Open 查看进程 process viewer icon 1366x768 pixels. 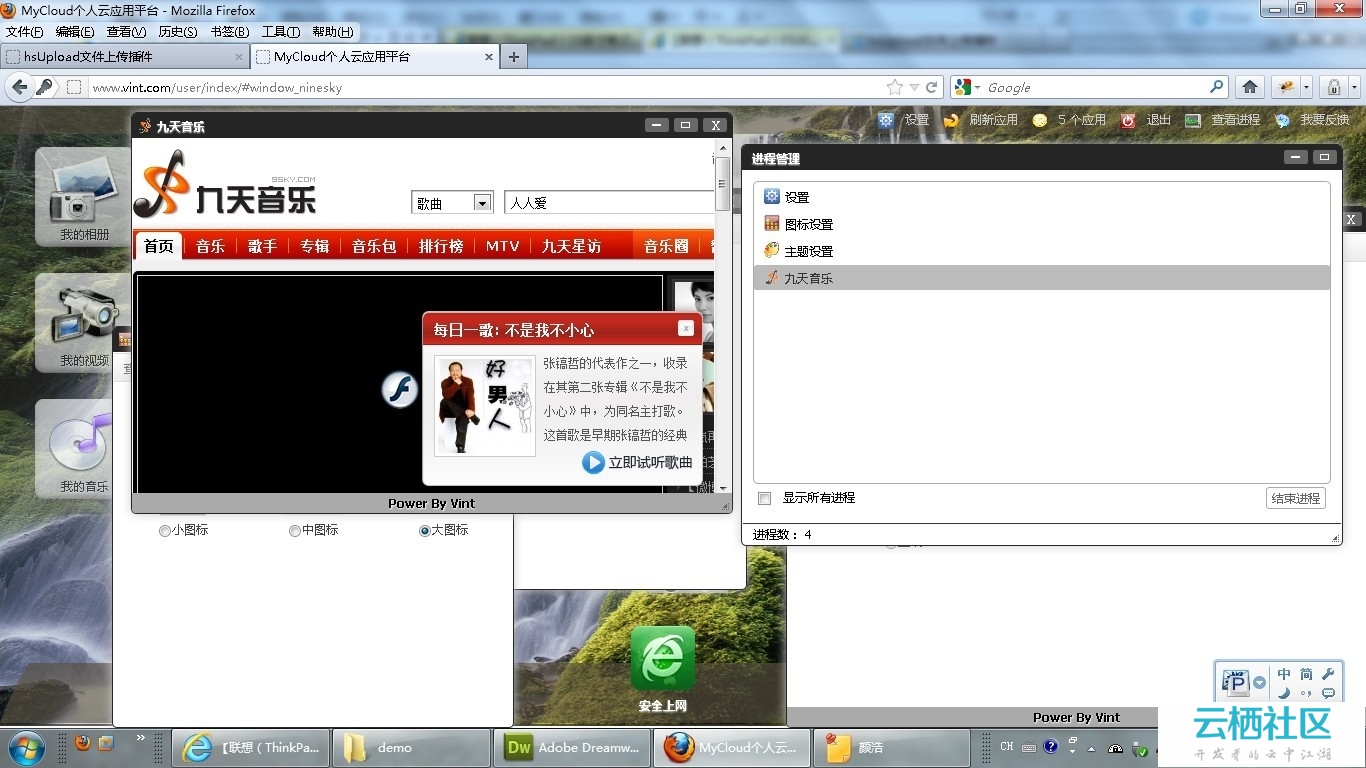[1193, 120]
